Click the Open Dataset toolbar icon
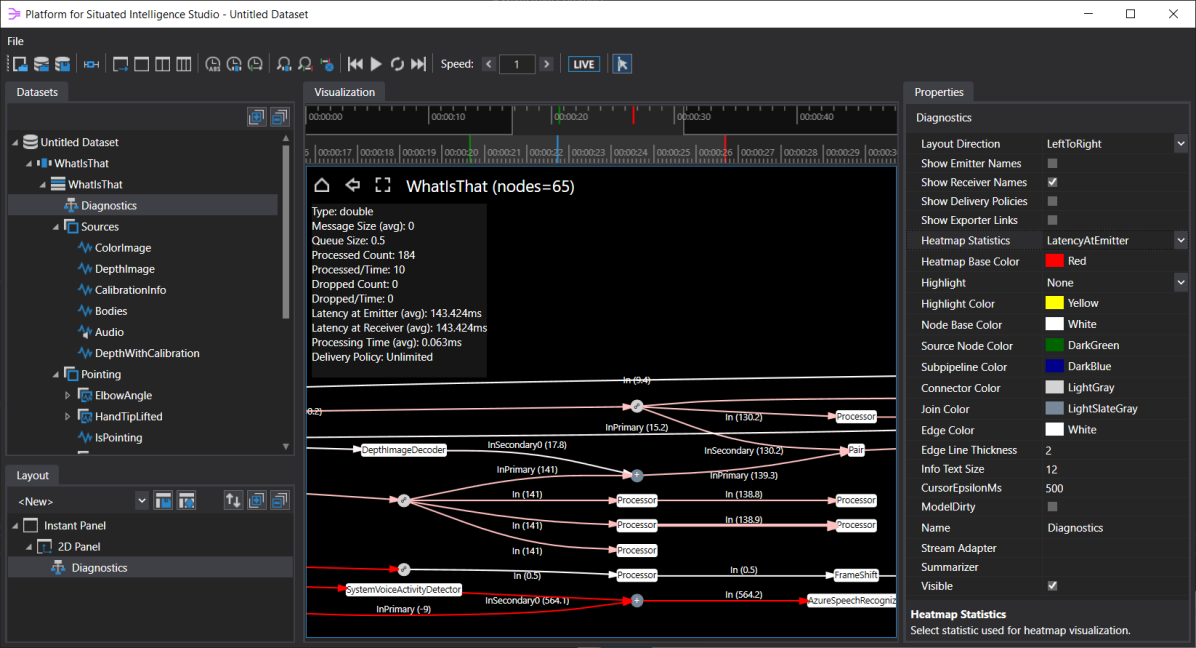Screen dimensions: 1196x648 (41, 64)
